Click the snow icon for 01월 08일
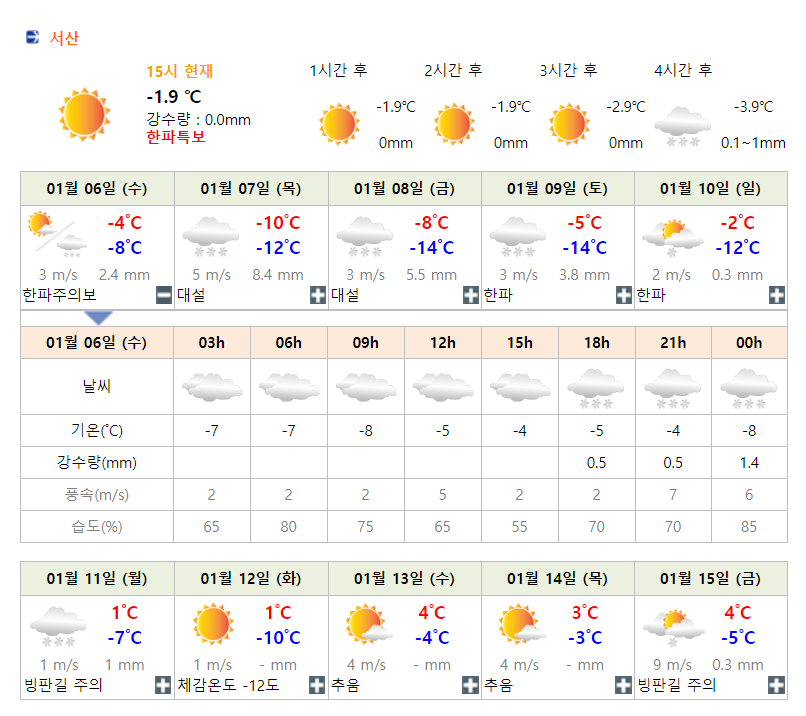This screenshot has height=716, width=806. click(365, 236)
